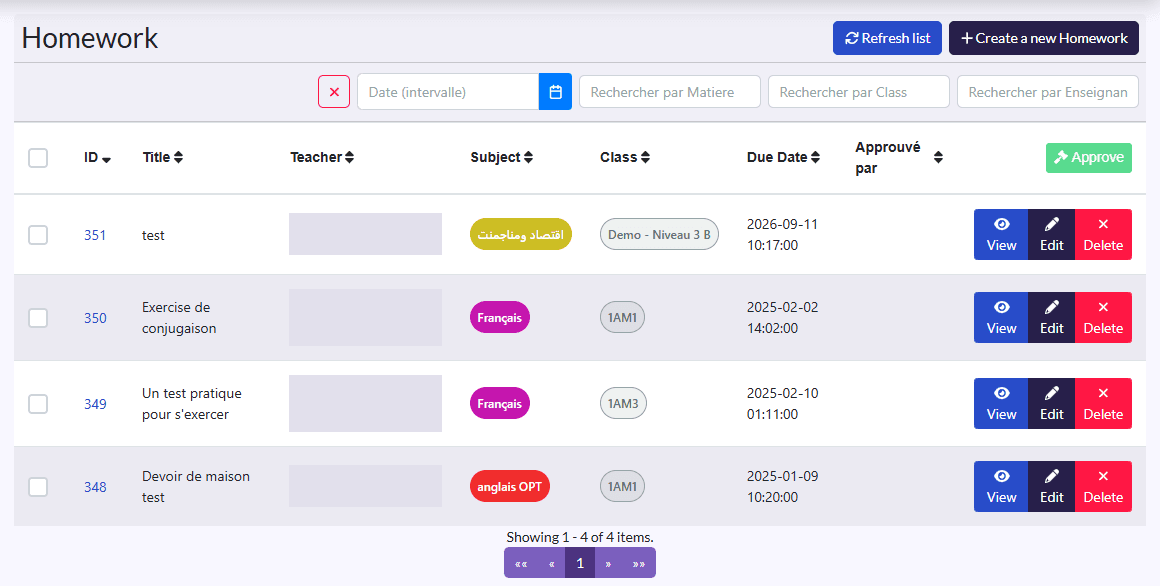This screenshot has width=1160, height=586.
Task: Click the Rechercher par Enseignant search box
Action: tap(1048, 92)
